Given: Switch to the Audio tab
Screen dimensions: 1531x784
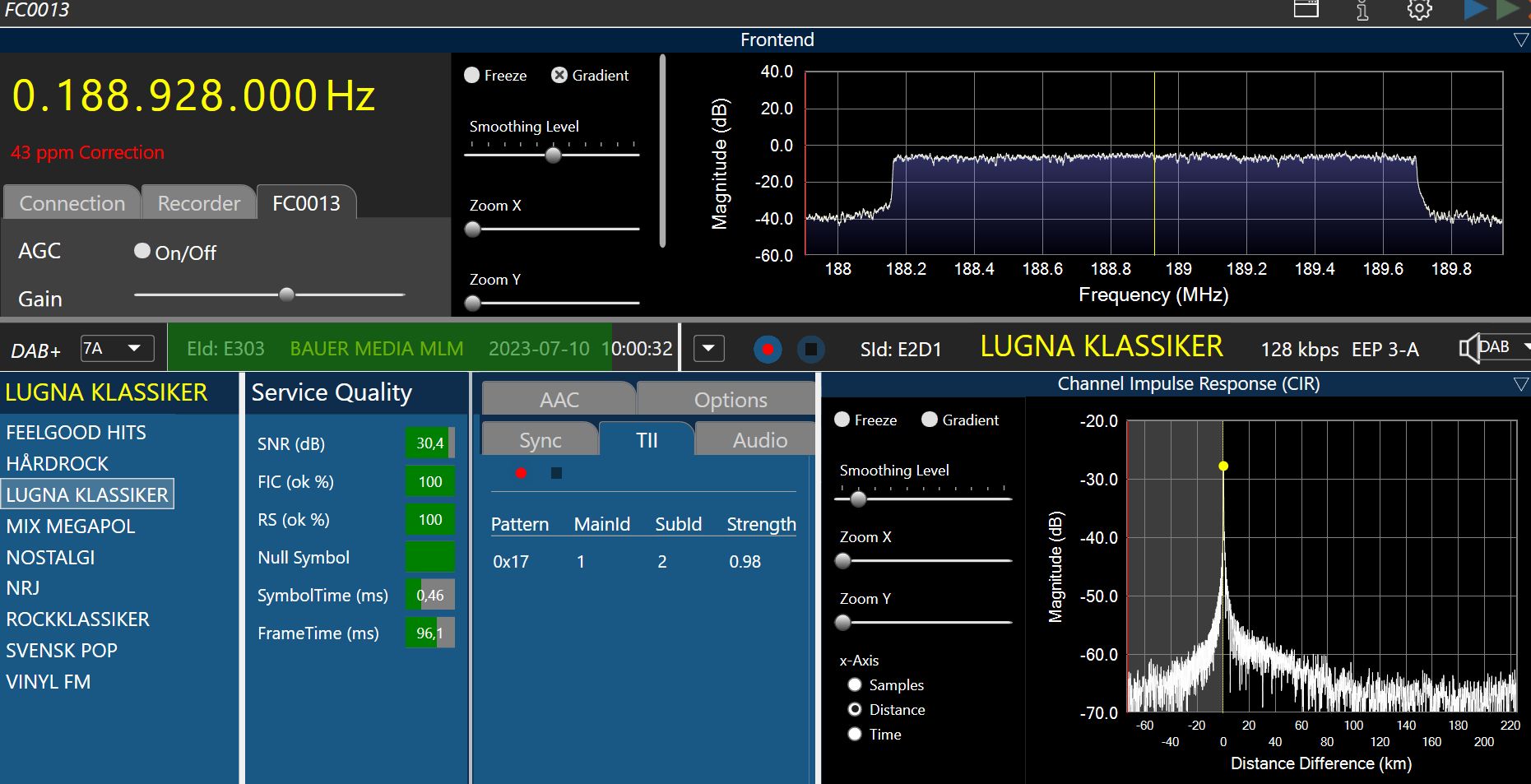Looking at the screenshot, I should click(x=759, y=441).
